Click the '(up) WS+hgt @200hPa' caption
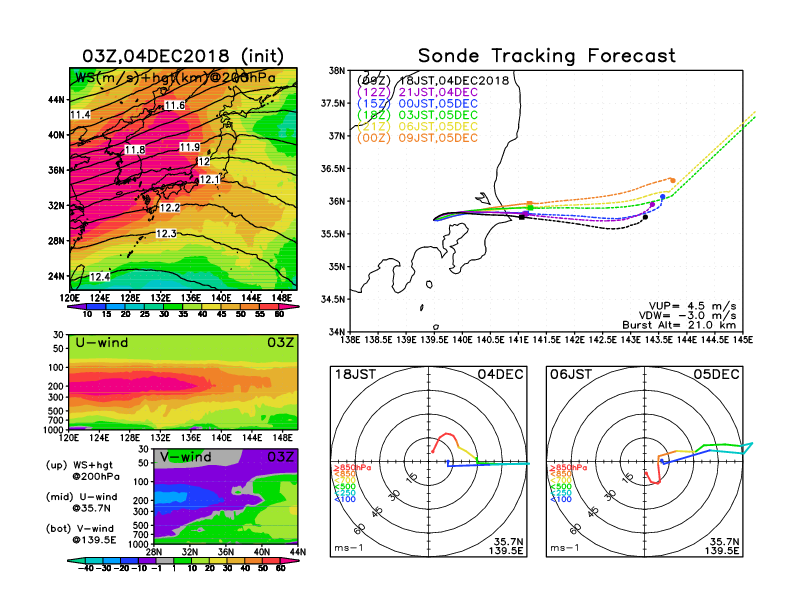Screen dimensions: 792x612 tap(83, 471)
